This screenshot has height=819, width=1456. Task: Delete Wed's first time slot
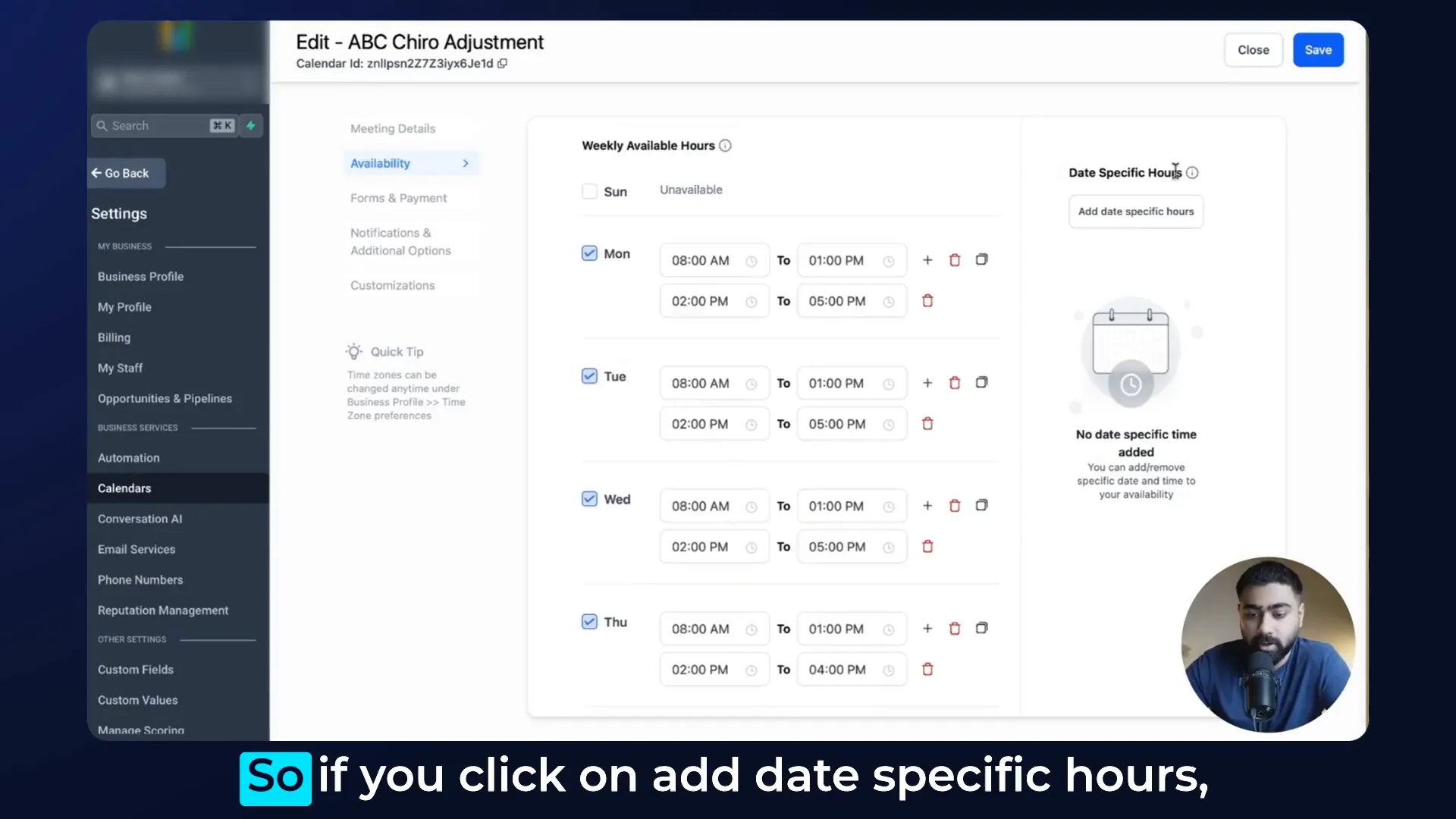point(955,506)
